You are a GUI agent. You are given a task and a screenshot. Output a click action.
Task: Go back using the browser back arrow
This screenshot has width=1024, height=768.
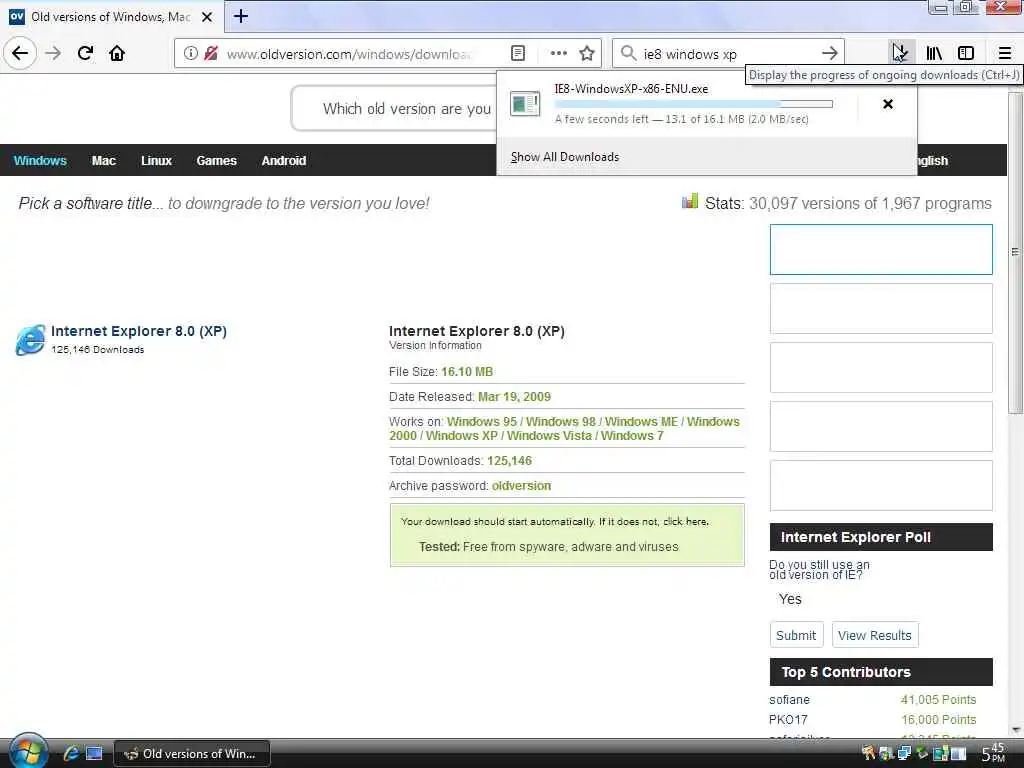pos(20,53)
